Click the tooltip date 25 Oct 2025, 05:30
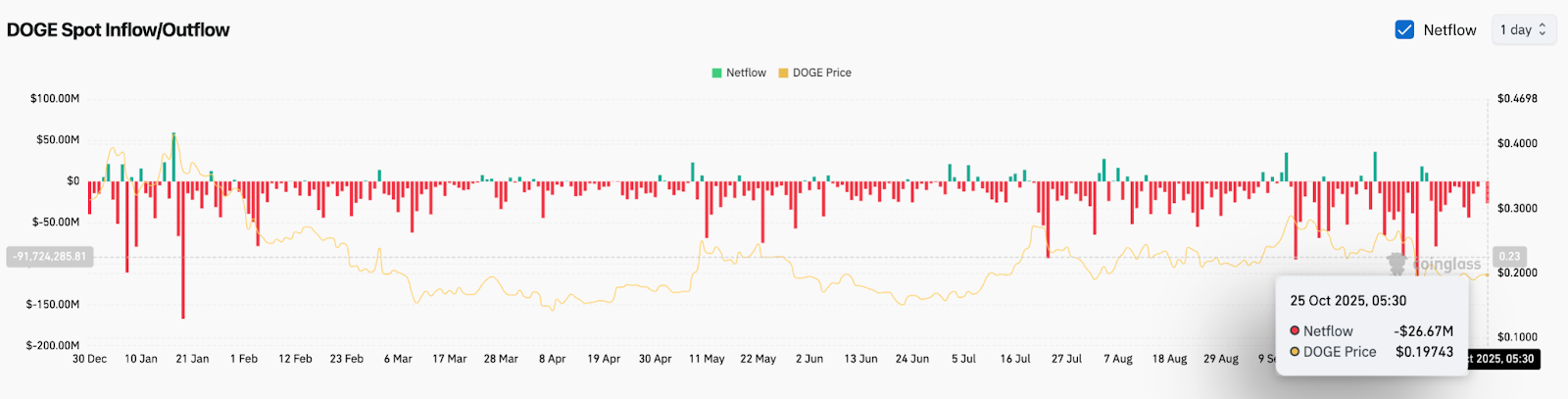The image size is (1568, 399). click(1347, 301)
